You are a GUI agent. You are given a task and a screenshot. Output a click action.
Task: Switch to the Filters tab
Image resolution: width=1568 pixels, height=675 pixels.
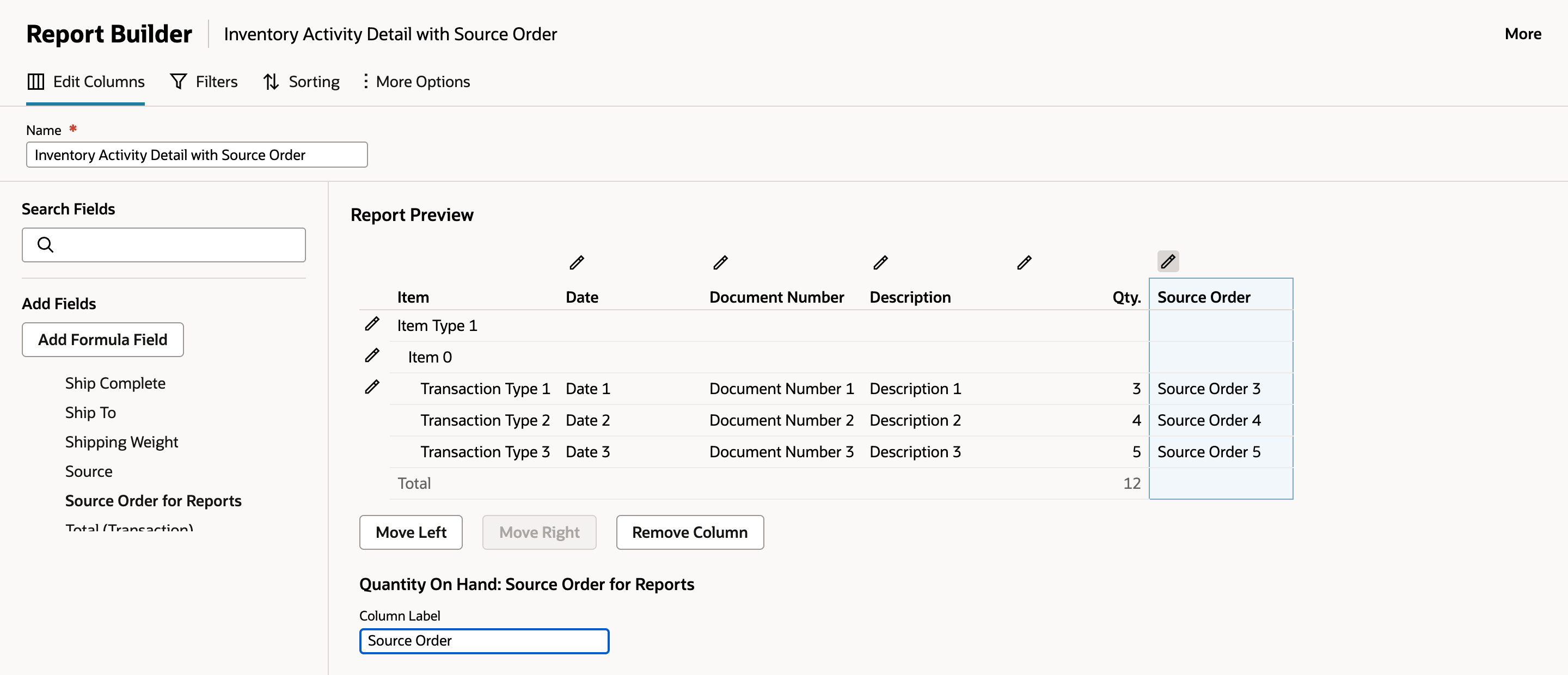pyautogui.click(x=203, y=82)
